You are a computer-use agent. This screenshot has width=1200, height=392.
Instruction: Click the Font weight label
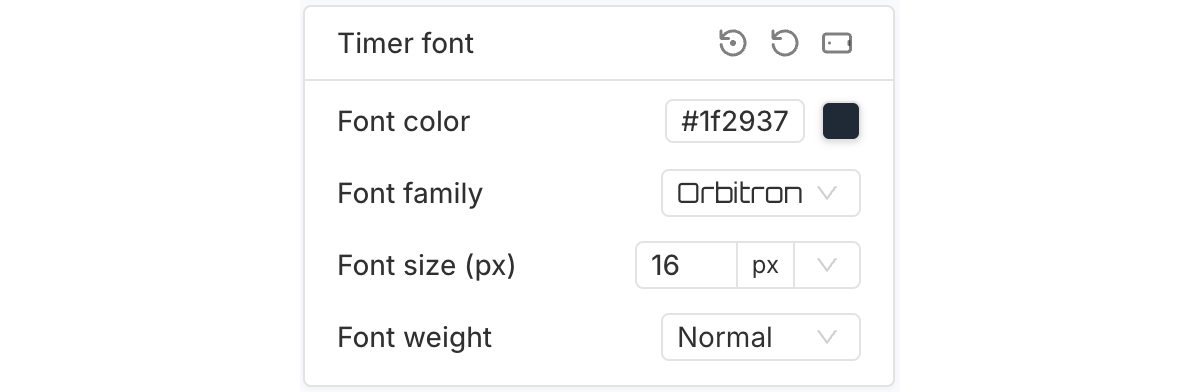415,337
